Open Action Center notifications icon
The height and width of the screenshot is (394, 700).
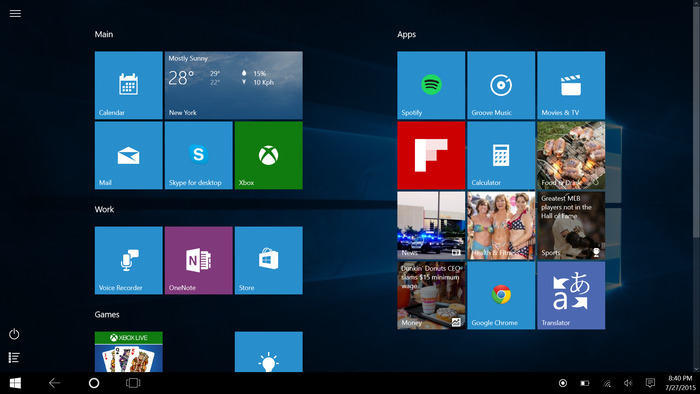click(650, 383)
